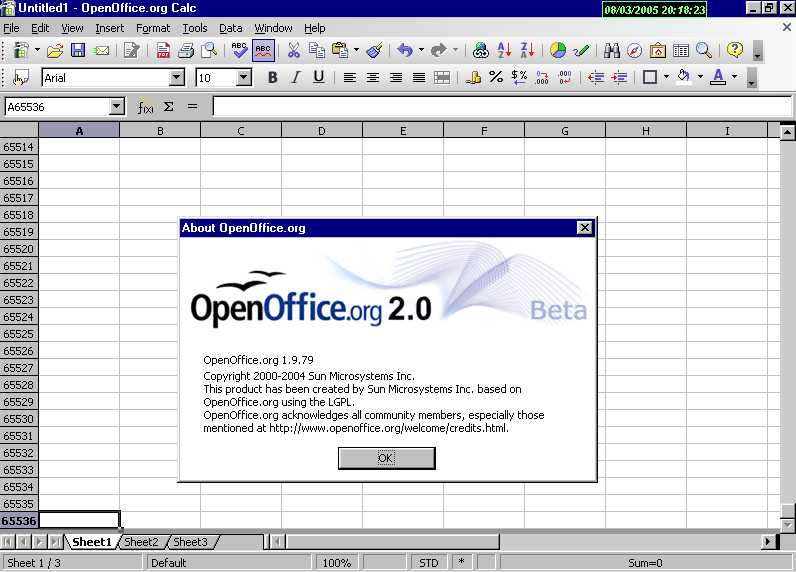Image resolution: width=796 pixels, height=572 pixels.
Task: Select column C header
Action: point(241,130)
